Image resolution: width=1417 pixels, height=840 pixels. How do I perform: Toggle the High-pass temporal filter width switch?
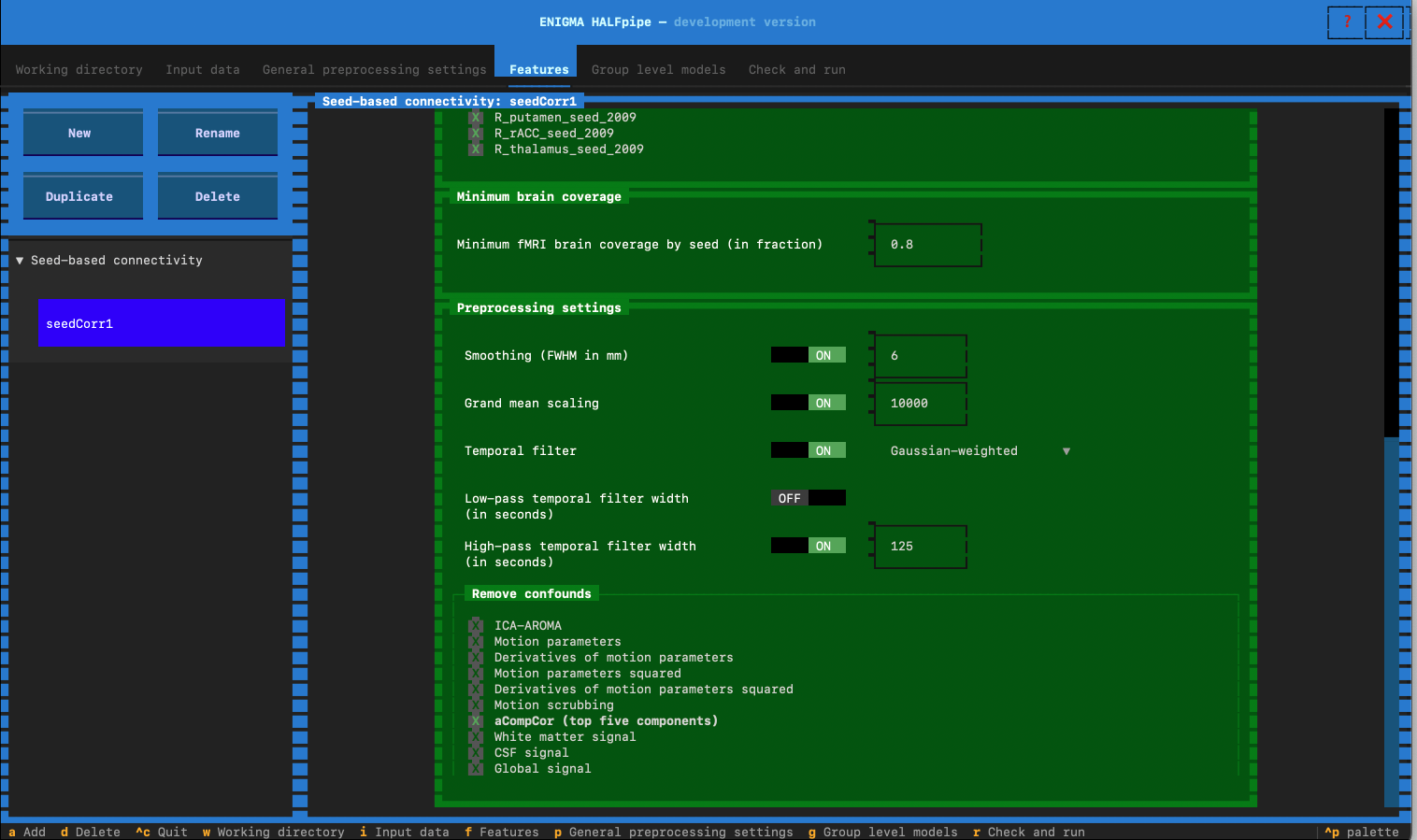pyautogui.click(x=809, y=546)
